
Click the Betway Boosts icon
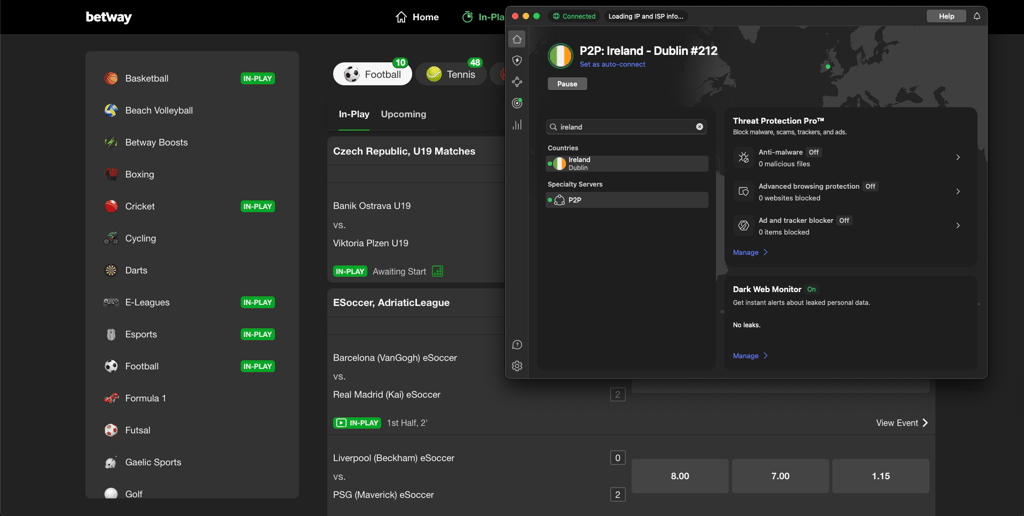pyautogui.click(x=111, y=142)
